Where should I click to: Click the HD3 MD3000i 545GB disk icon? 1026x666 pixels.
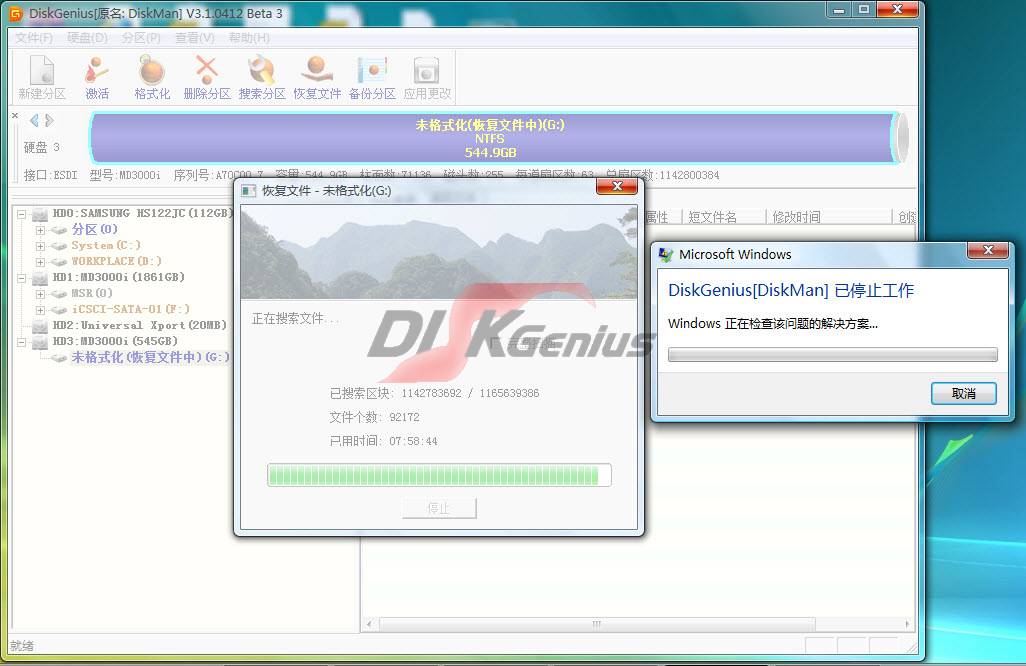tap(41, 342)
